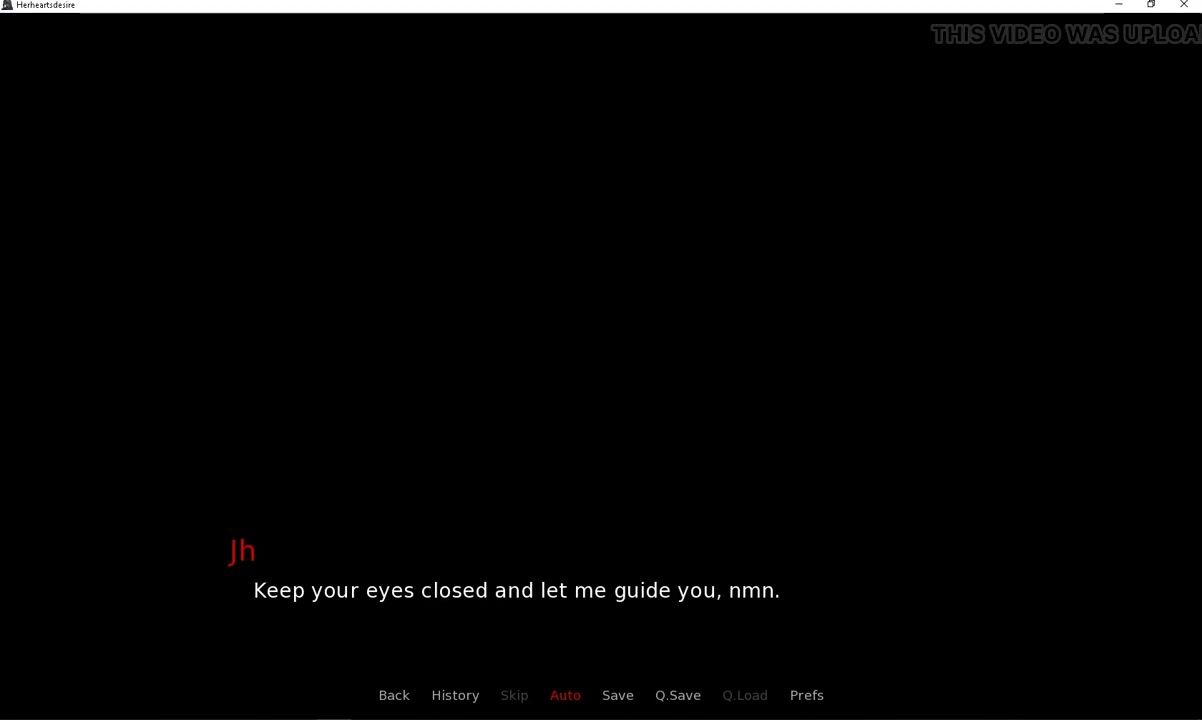Quick save with Q.Save

[x=678, y=695]
